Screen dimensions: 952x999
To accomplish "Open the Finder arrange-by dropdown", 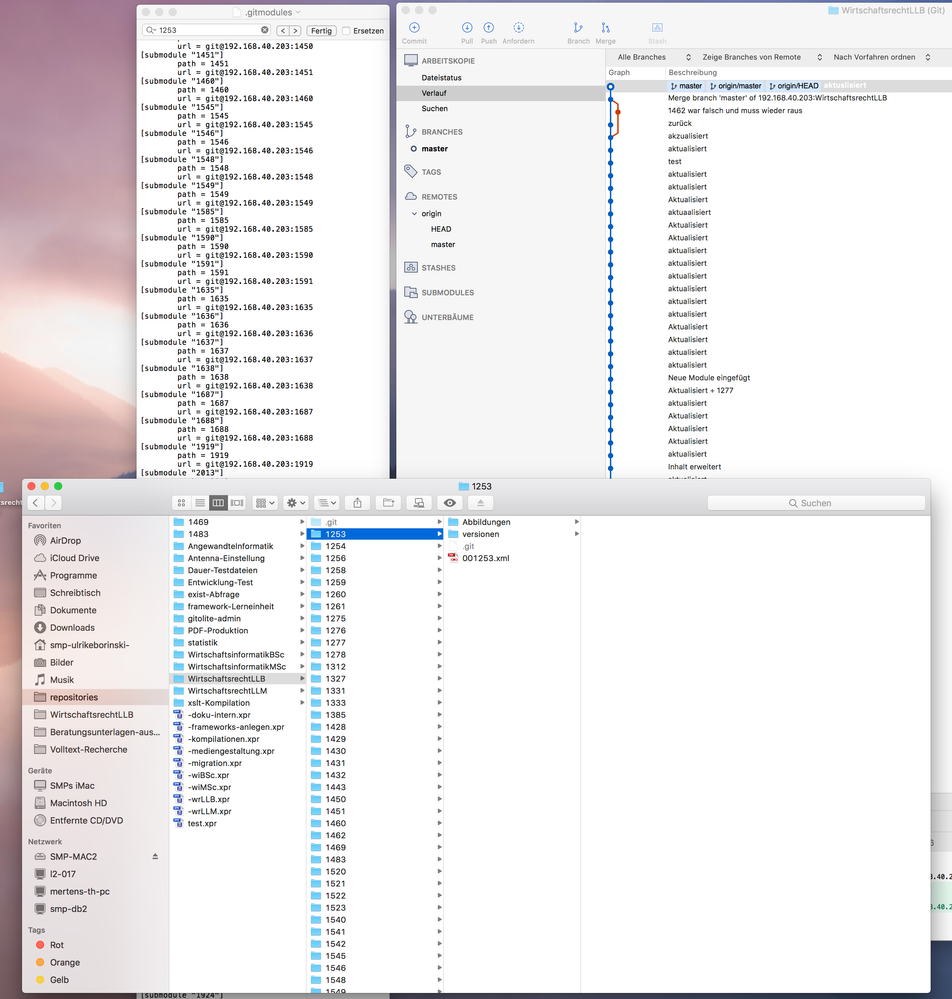I will pos(264,503).
